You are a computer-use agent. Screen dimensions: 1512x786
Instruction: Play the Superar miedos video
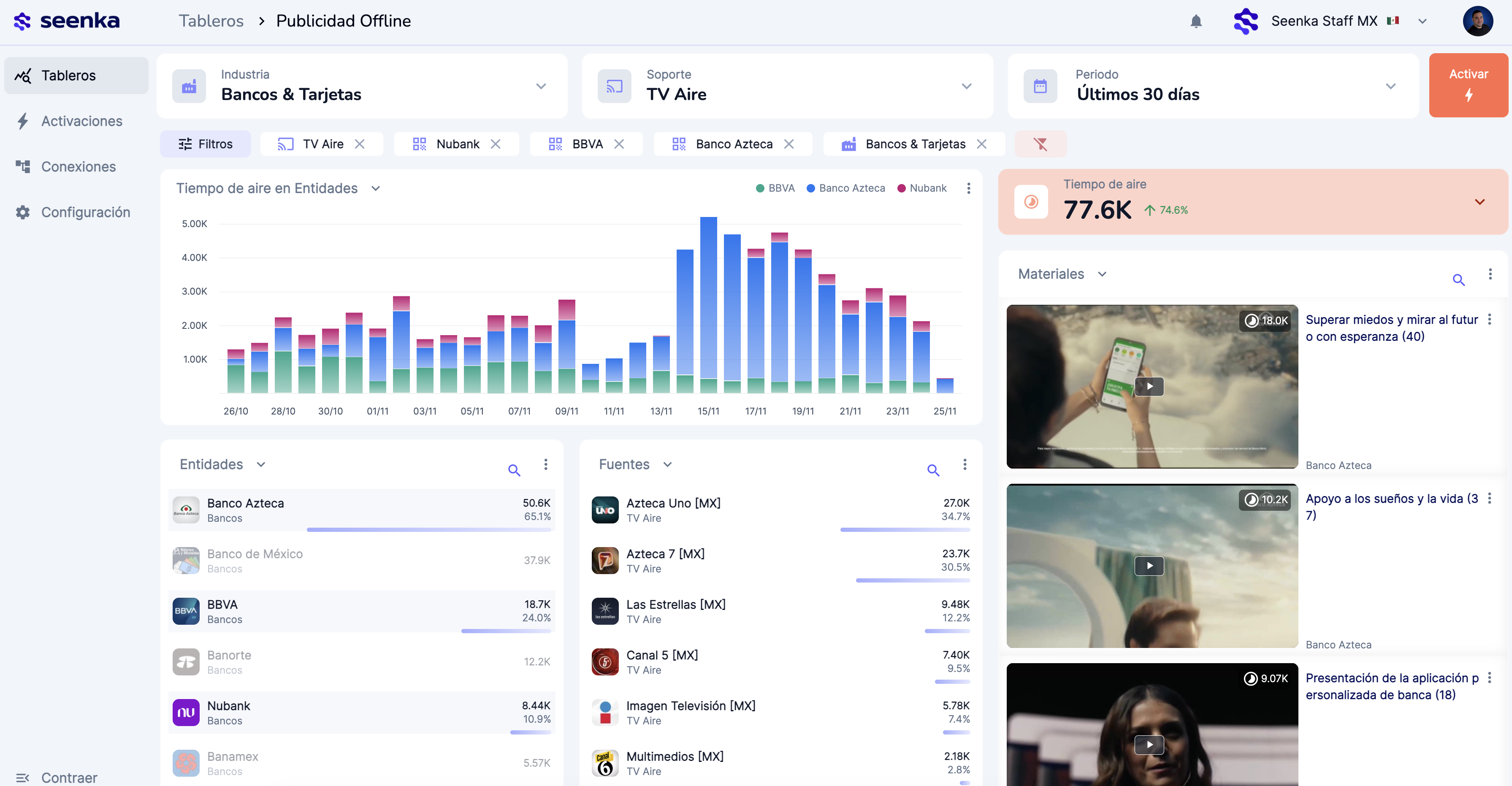1149,386
